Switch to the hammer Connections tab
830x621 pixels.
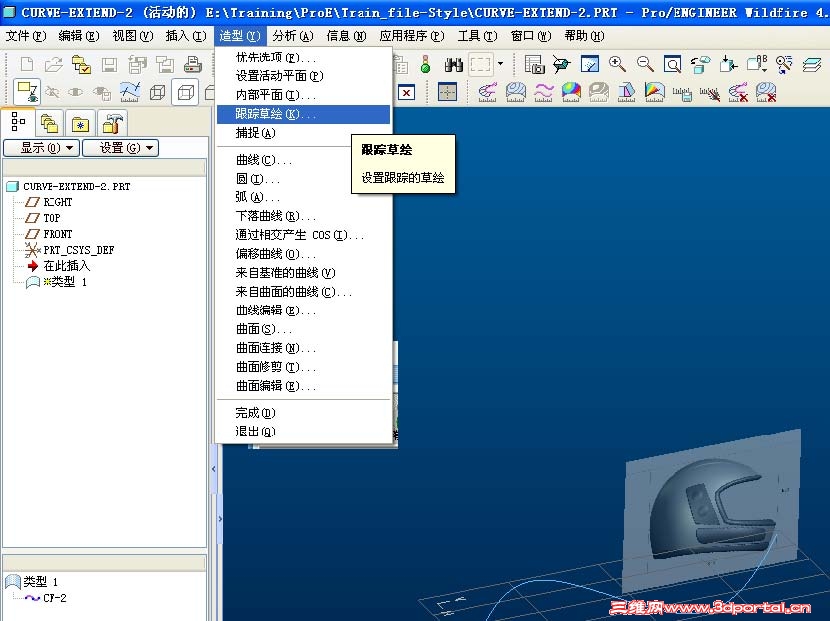[x=112, y=124]
